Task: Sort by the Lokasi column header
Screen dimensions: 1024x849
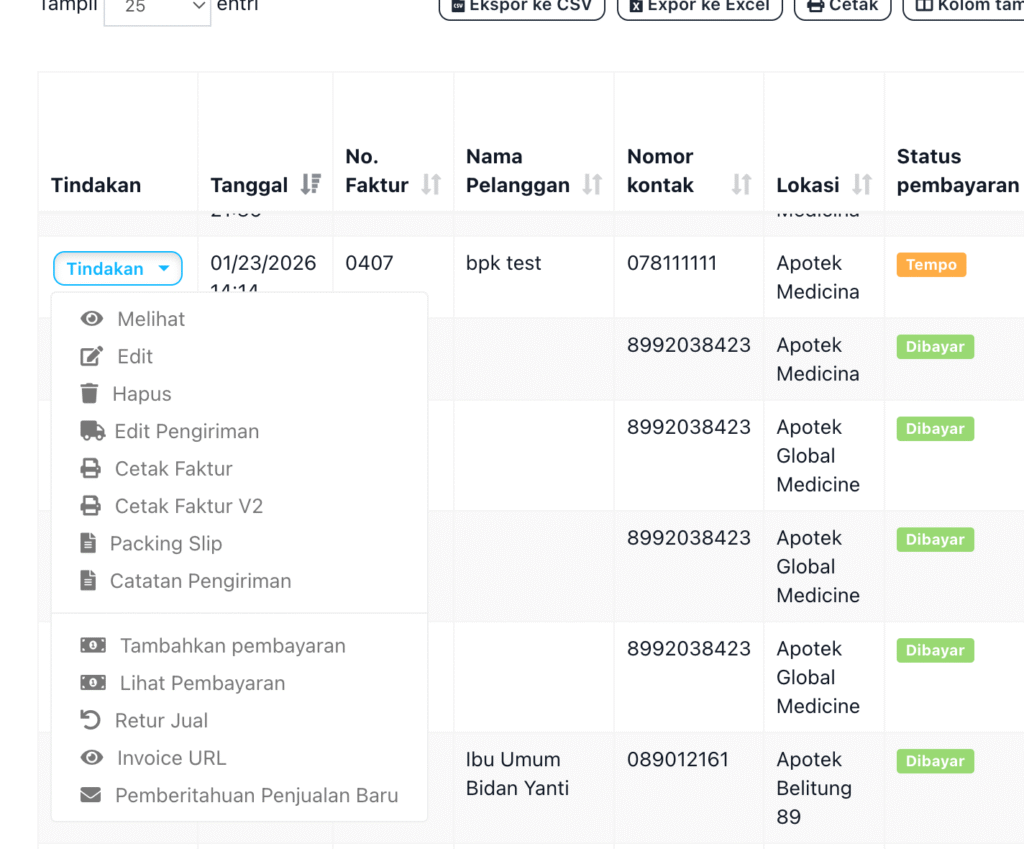Action: [x=861, y=184]
